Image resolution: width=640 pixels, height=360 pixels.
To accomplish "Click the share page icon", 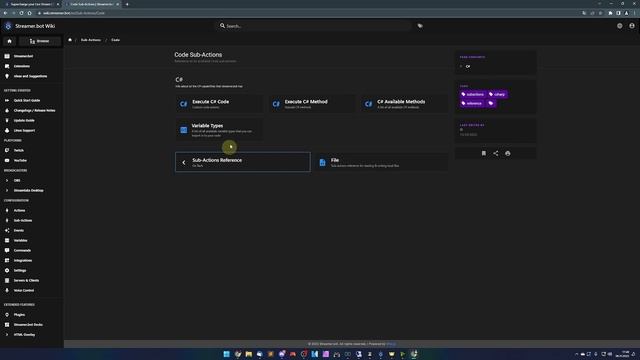I will (x=496, y=153).
